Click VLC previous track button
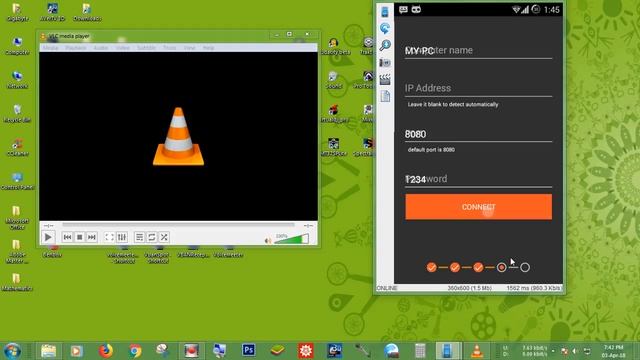 tap(67, 237)
